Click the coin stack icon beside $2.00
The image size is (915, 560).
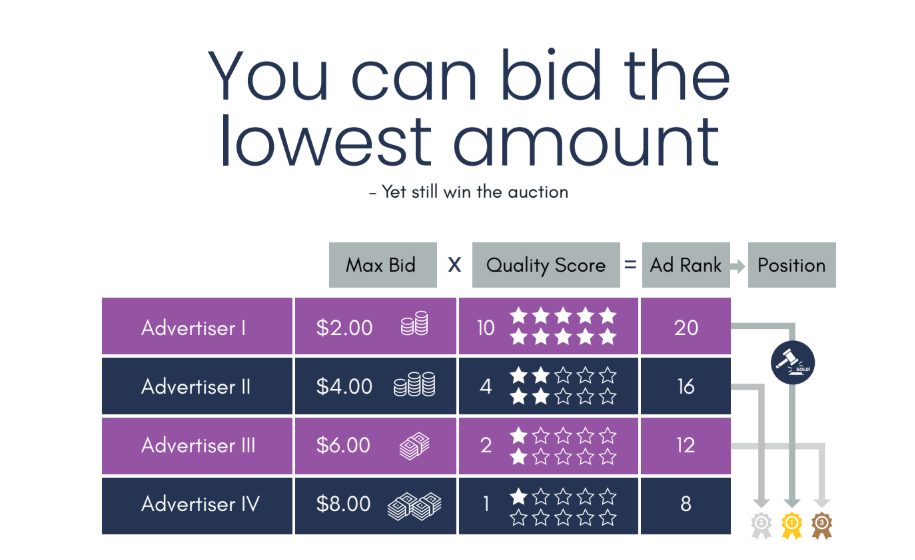click(x=415, y=324)
